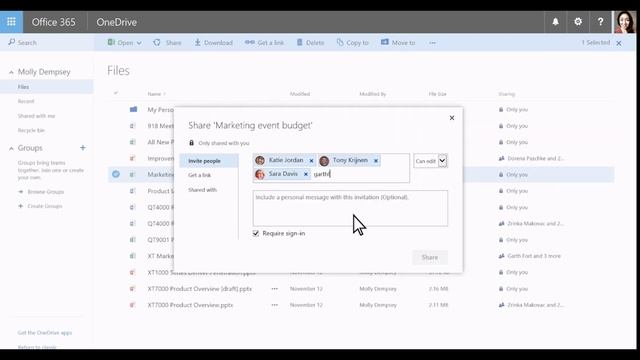Image resolution: width=640 pixels, height=360 pixels.
Task: Collapse the Molly Dempsey section
Action: click(11, 72)
